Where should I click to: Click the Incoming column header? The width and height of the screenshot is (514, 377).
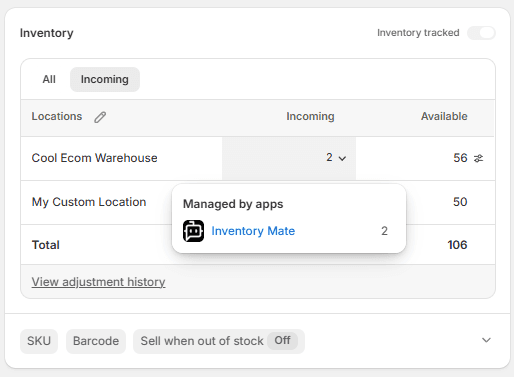pos(310,116)
